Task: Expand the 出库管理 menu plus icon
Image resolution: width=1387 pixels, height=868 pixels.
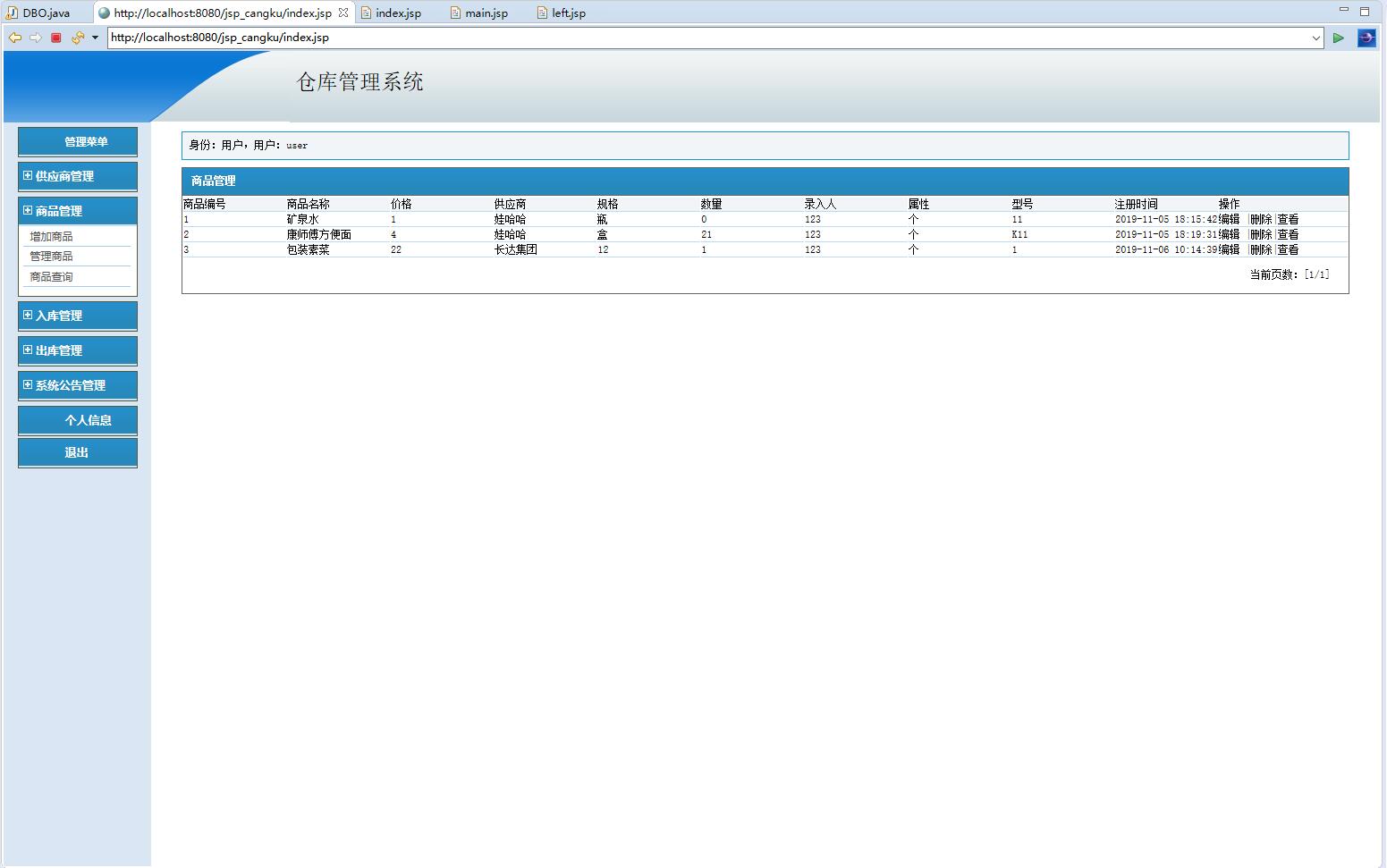Action: click(x=28, y=350)
